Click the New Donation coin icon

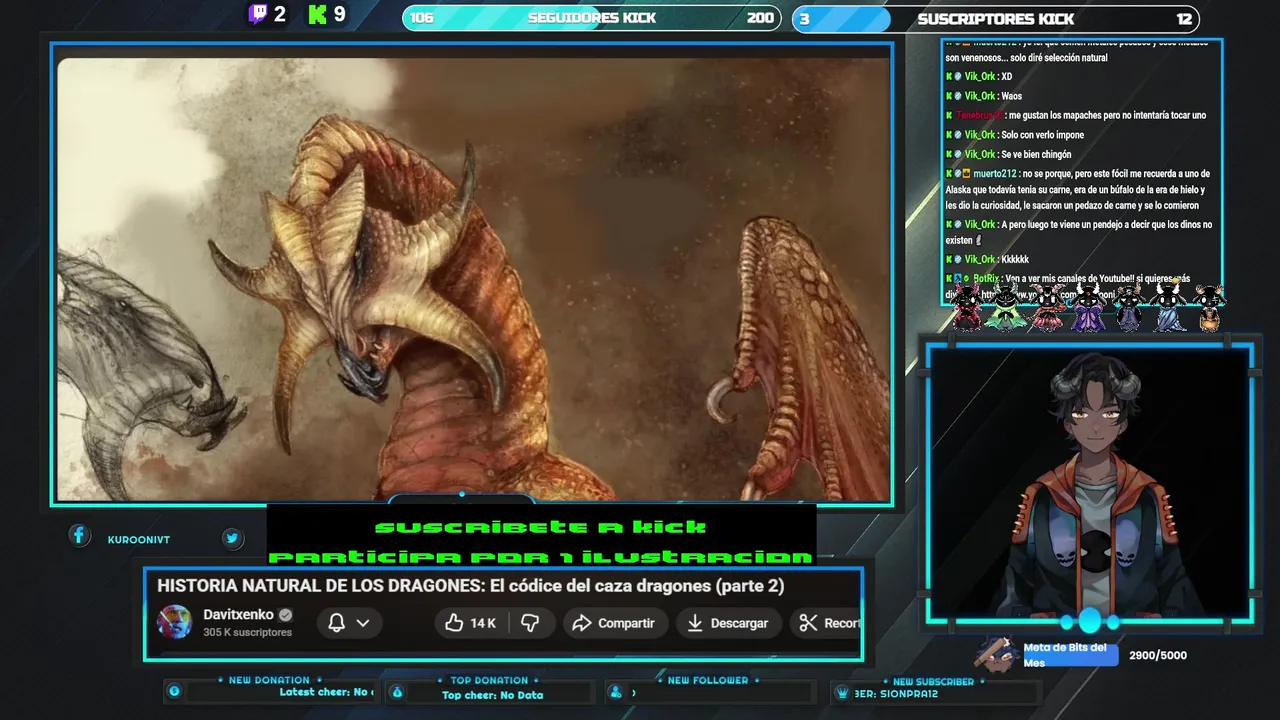click(174, 691)
